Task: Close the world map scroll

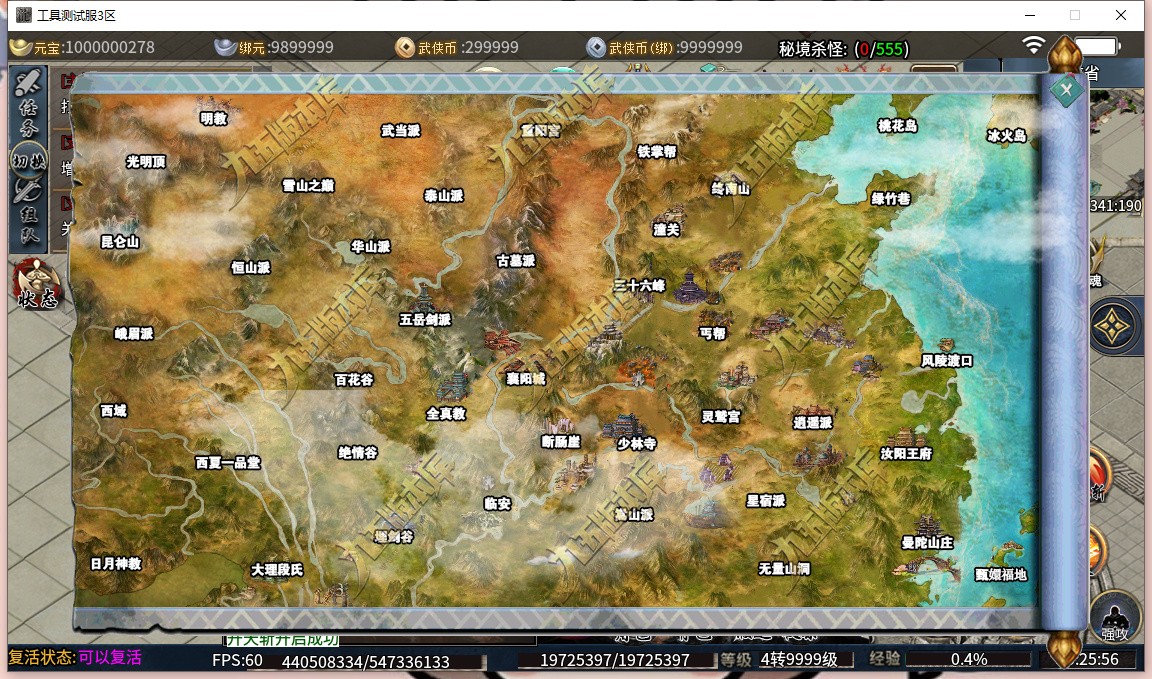Action: tap(1066, 90)
